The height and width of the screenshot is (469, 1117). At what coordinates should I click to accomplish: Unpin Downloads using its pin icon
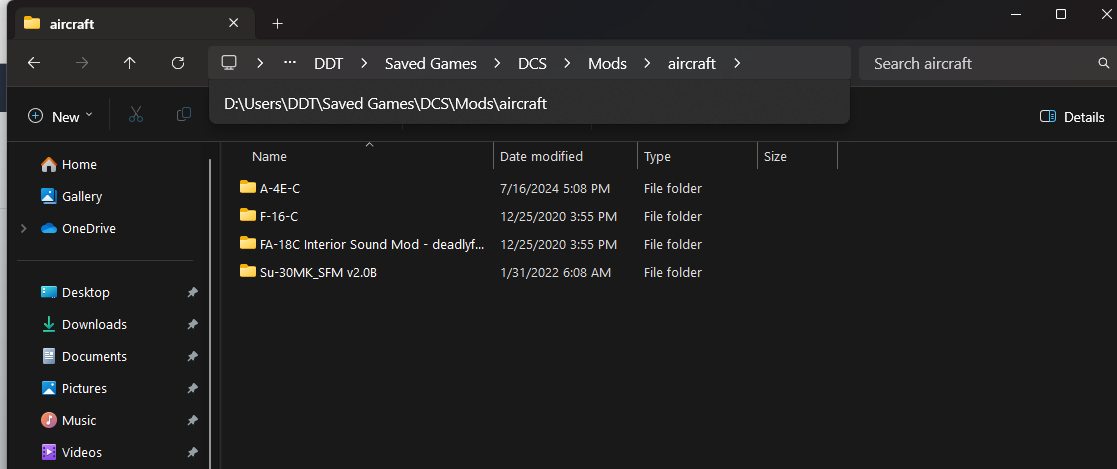tap(192, 324)
